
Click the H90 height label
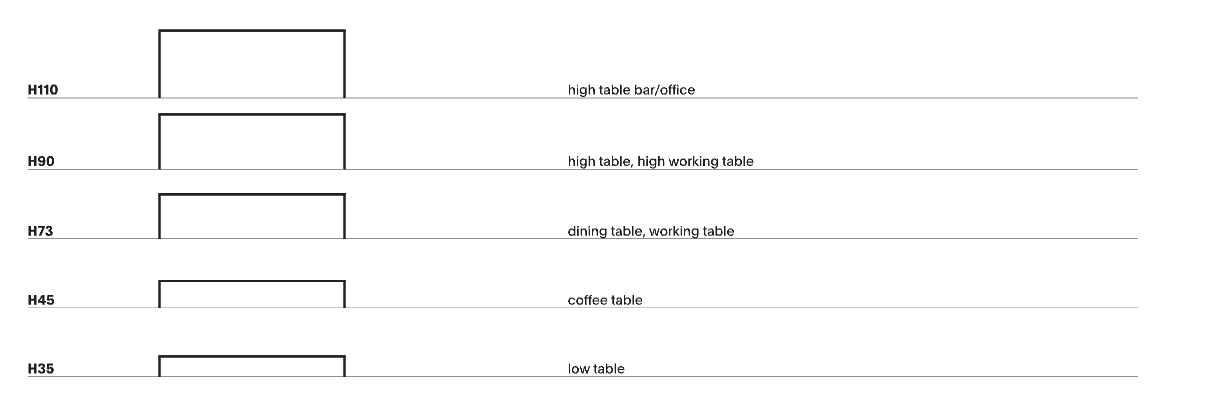point(40,161)
